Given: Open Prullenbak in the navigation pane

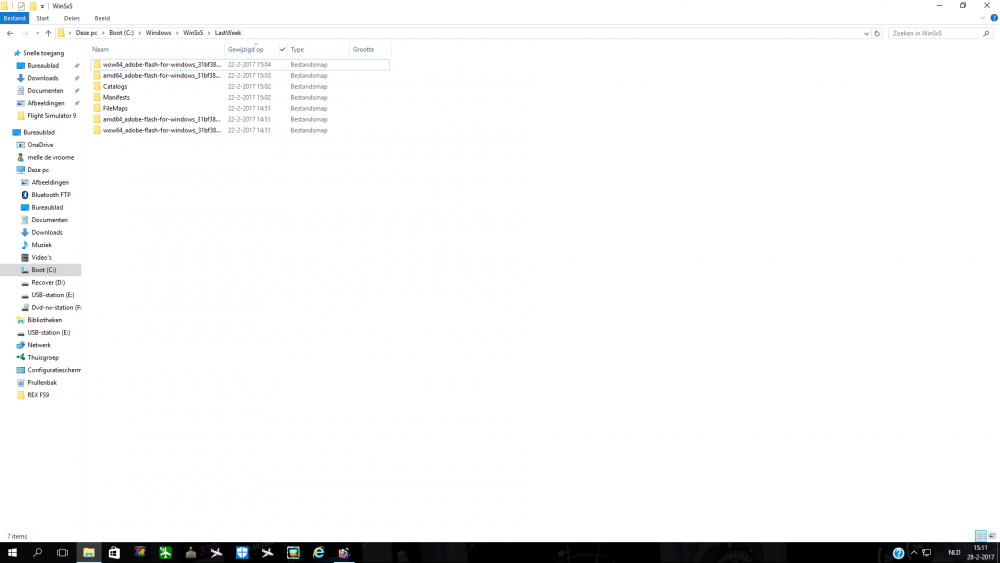Looking at the screenshot, I should pos(41,383).
